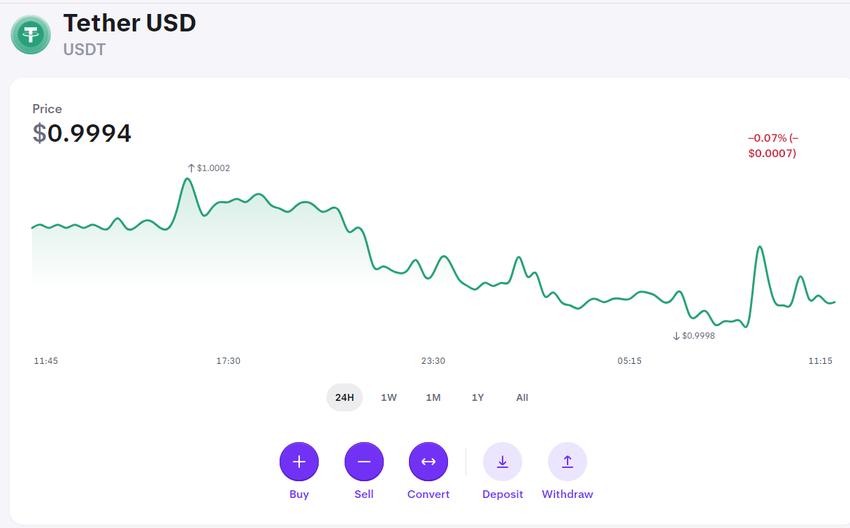This screenshot has width=850, height=528.
Task: Select the All time range tab
Action: (x=522, y=398)
